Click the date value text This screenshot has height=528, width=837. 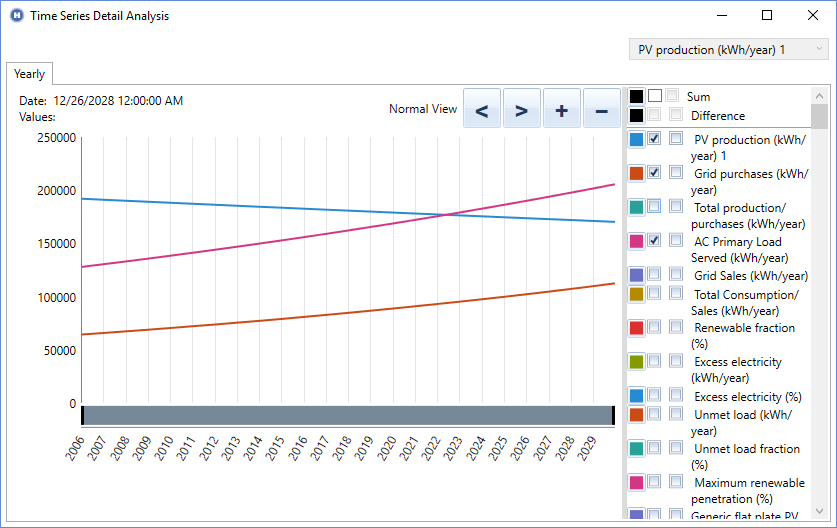(x=118, y=101)
